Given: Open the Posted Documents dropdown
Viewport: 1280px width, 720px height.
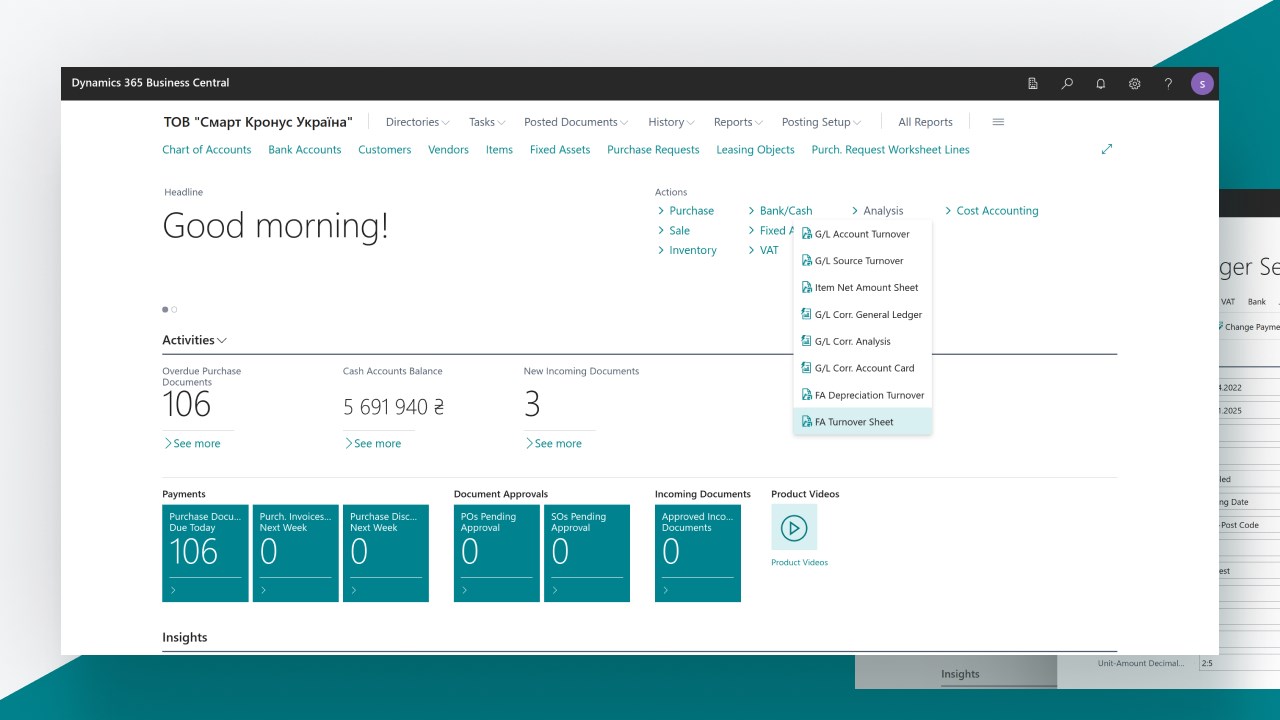Looking at the screenshot, I should 576,122.
